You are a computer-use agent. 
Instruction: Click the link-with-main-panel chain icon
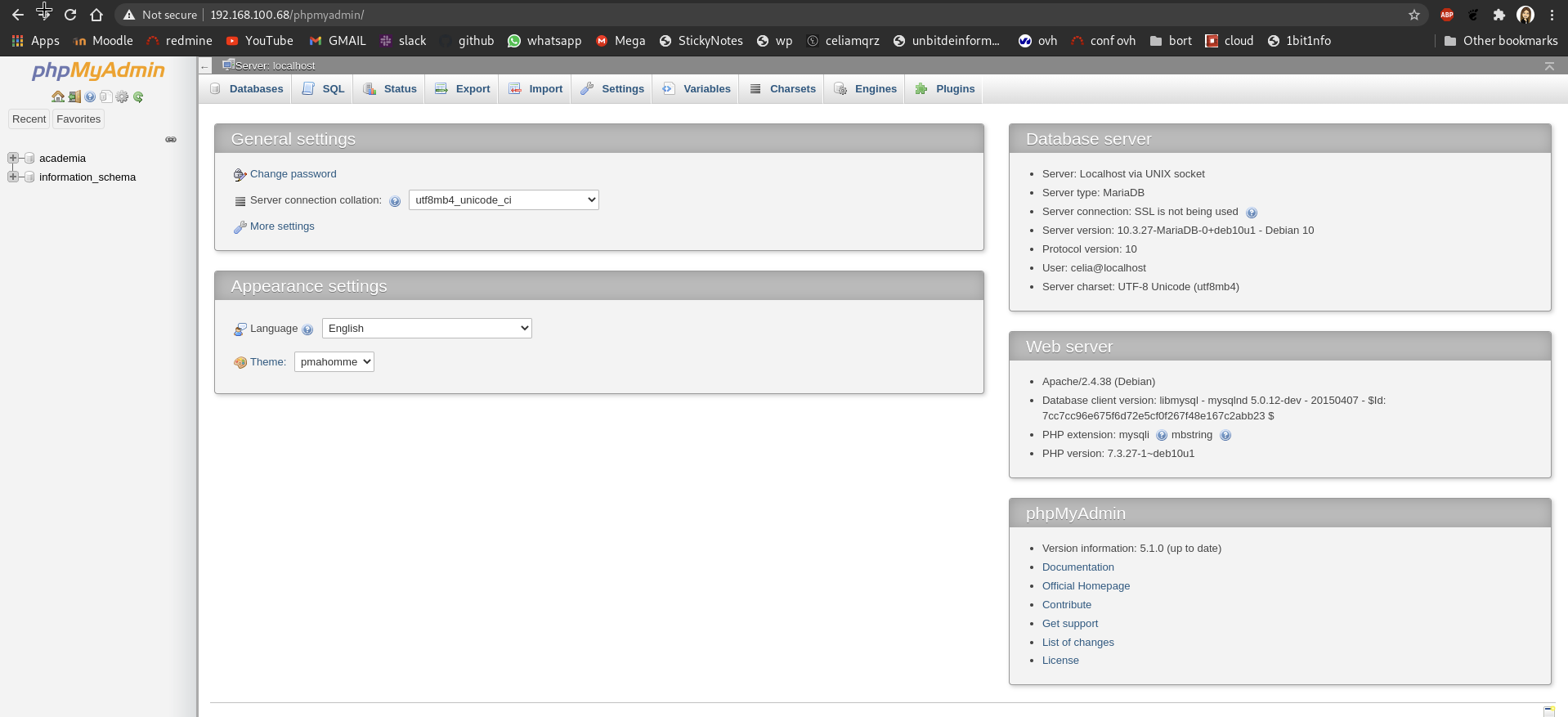(171, 140)
